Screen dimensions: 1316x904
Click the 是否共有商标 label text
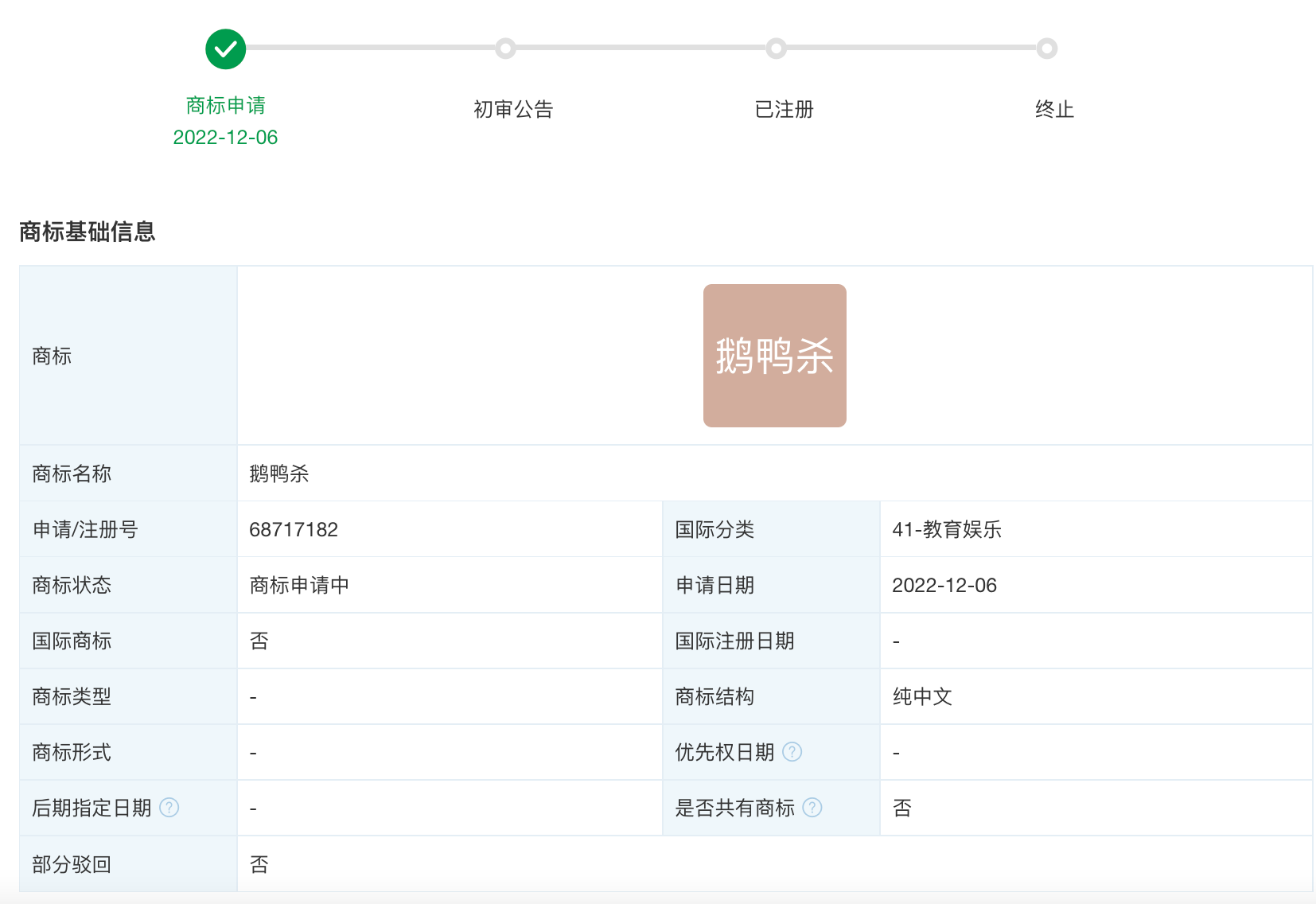[735, 808]
